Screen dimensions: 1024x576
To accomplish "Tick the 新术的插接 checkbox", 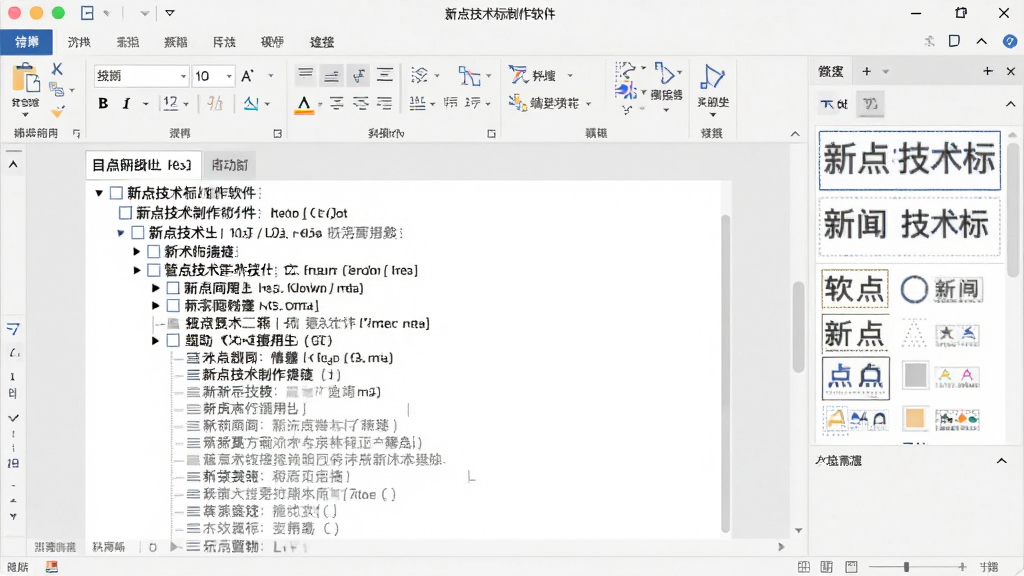I will click(x=154, y=251).
